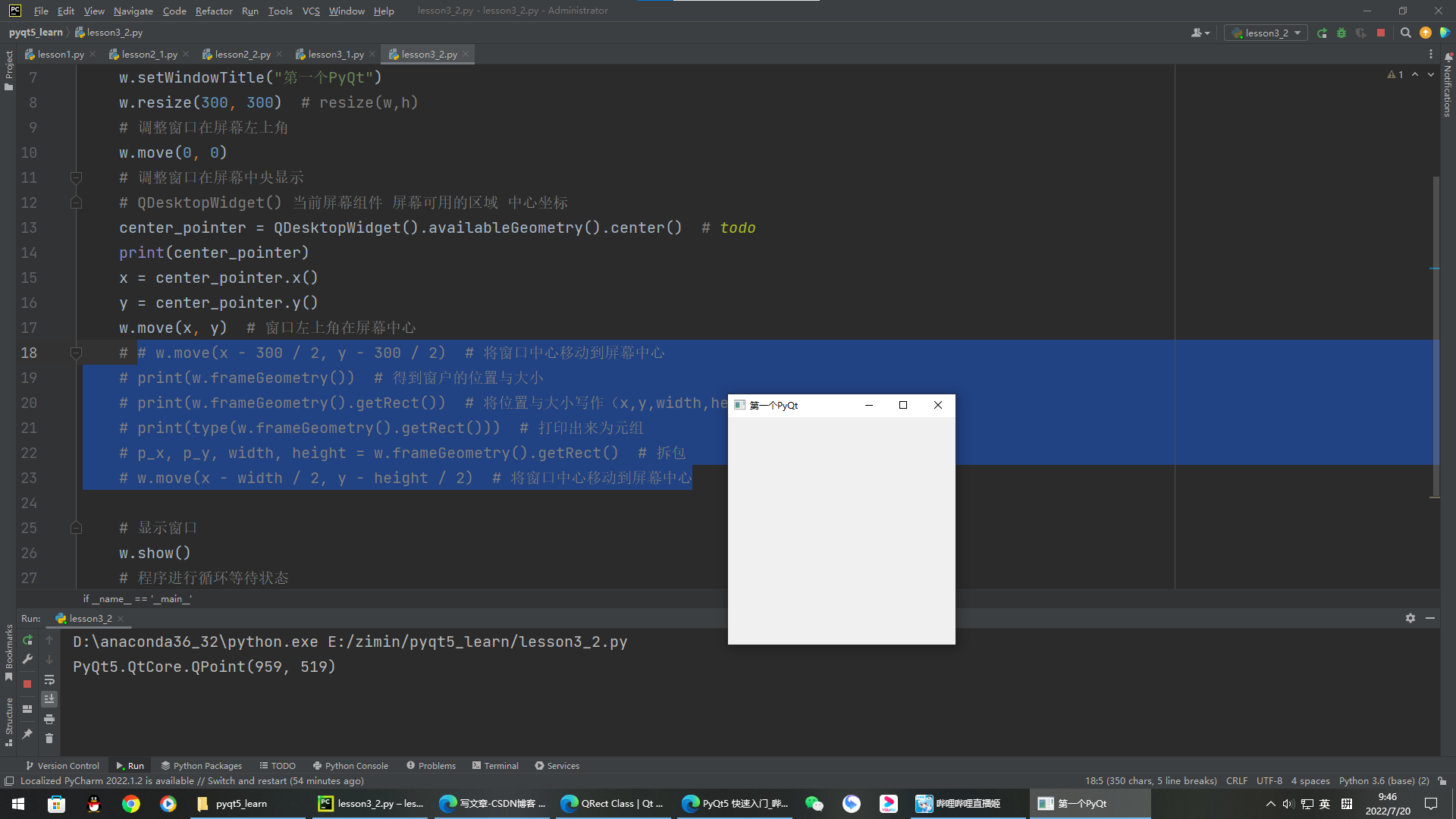Open the VCS menu
Image resolution: width=1456 pixels, height=819 pixels.
coord(311,11)
